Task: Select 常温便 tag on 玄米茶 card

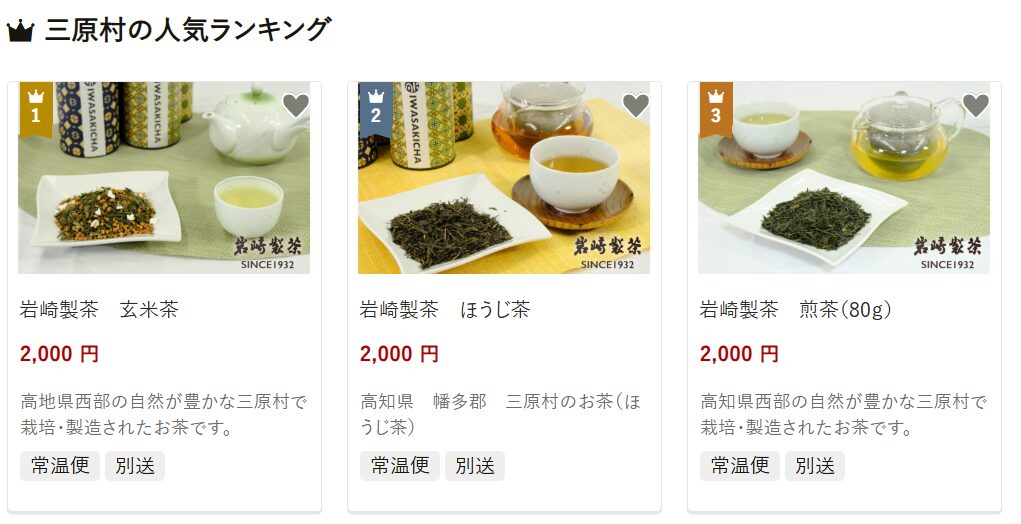Action: pyautogui.click(x=60, y=466)
